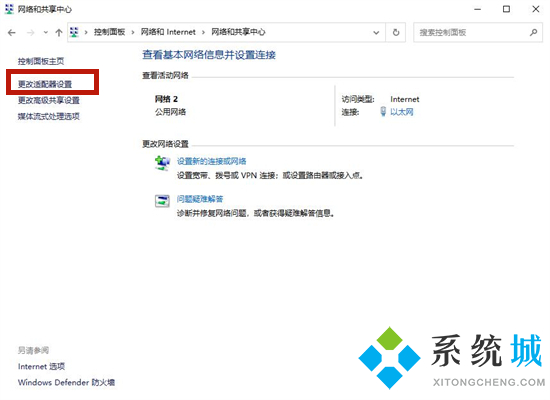The height and width of the screenshot is (400, 550).
Task: Click the search magnifier icon
Action: (x=534, y=33)
